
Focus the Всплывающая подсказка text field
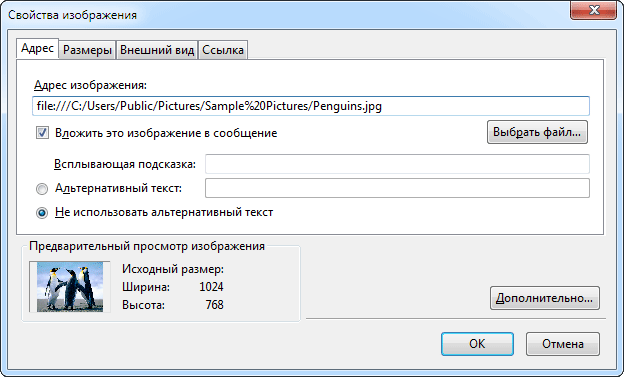(x=397, y=164)
